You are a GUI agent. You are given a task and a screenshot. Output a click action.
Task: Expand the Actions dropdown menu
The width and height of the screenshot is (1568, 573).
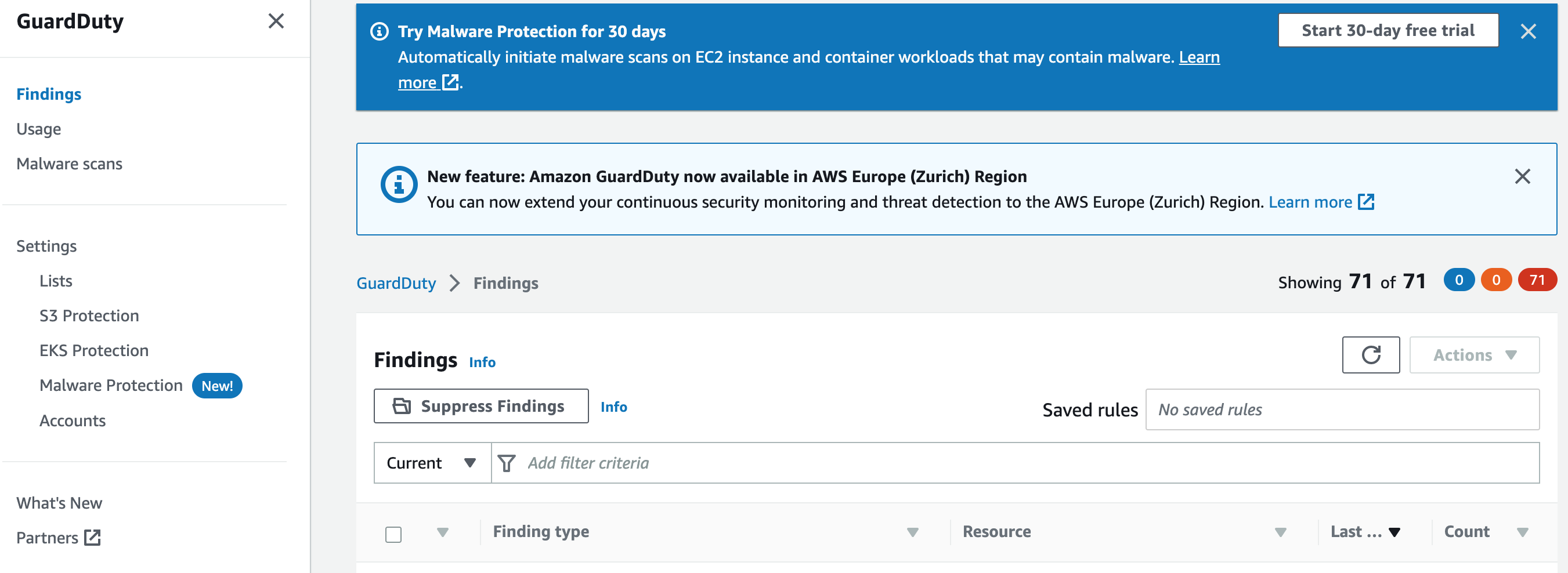tap(1473, 354)
